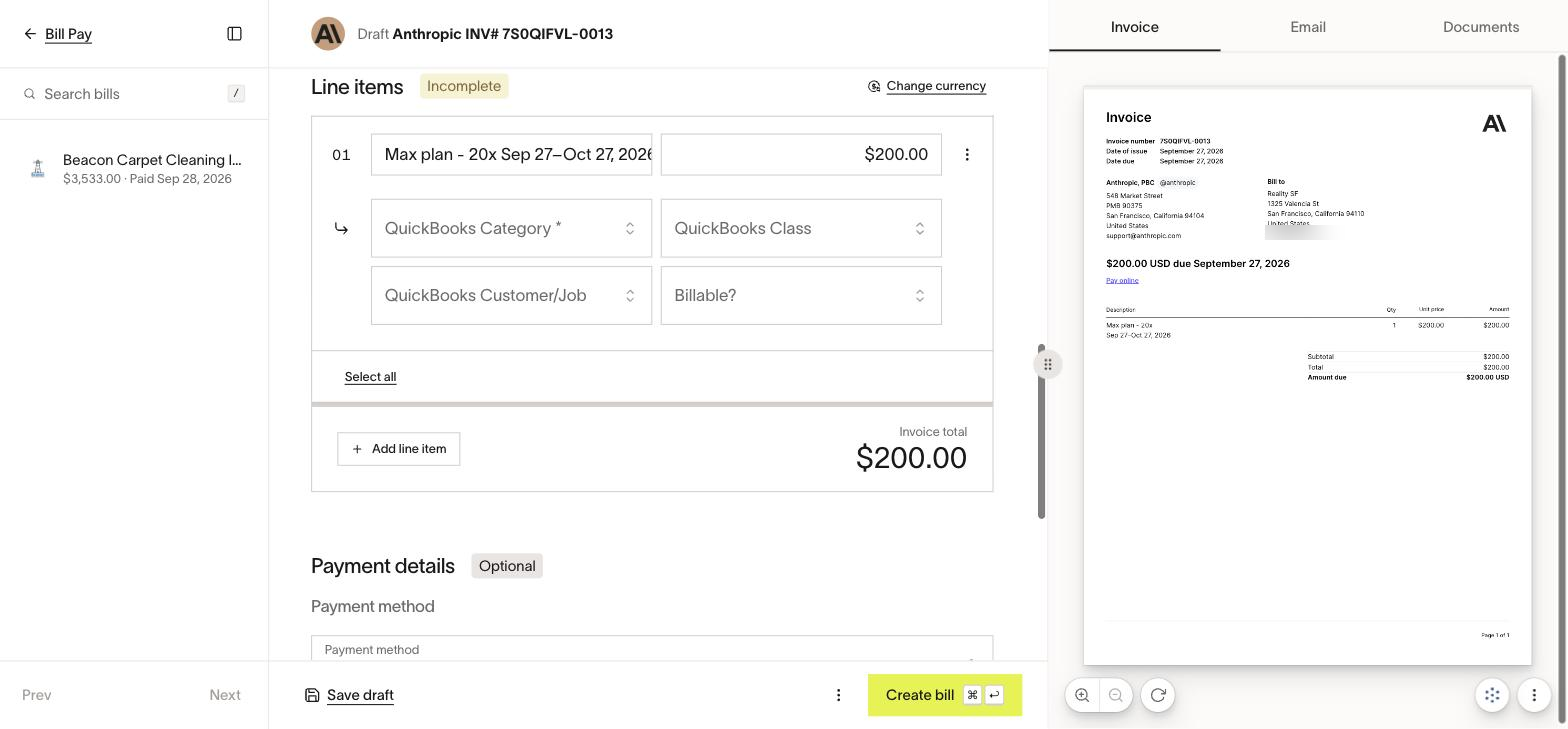Click the Optional badge by Payment details
Viewport: 1568px width, 729px height.
(507, 566)
